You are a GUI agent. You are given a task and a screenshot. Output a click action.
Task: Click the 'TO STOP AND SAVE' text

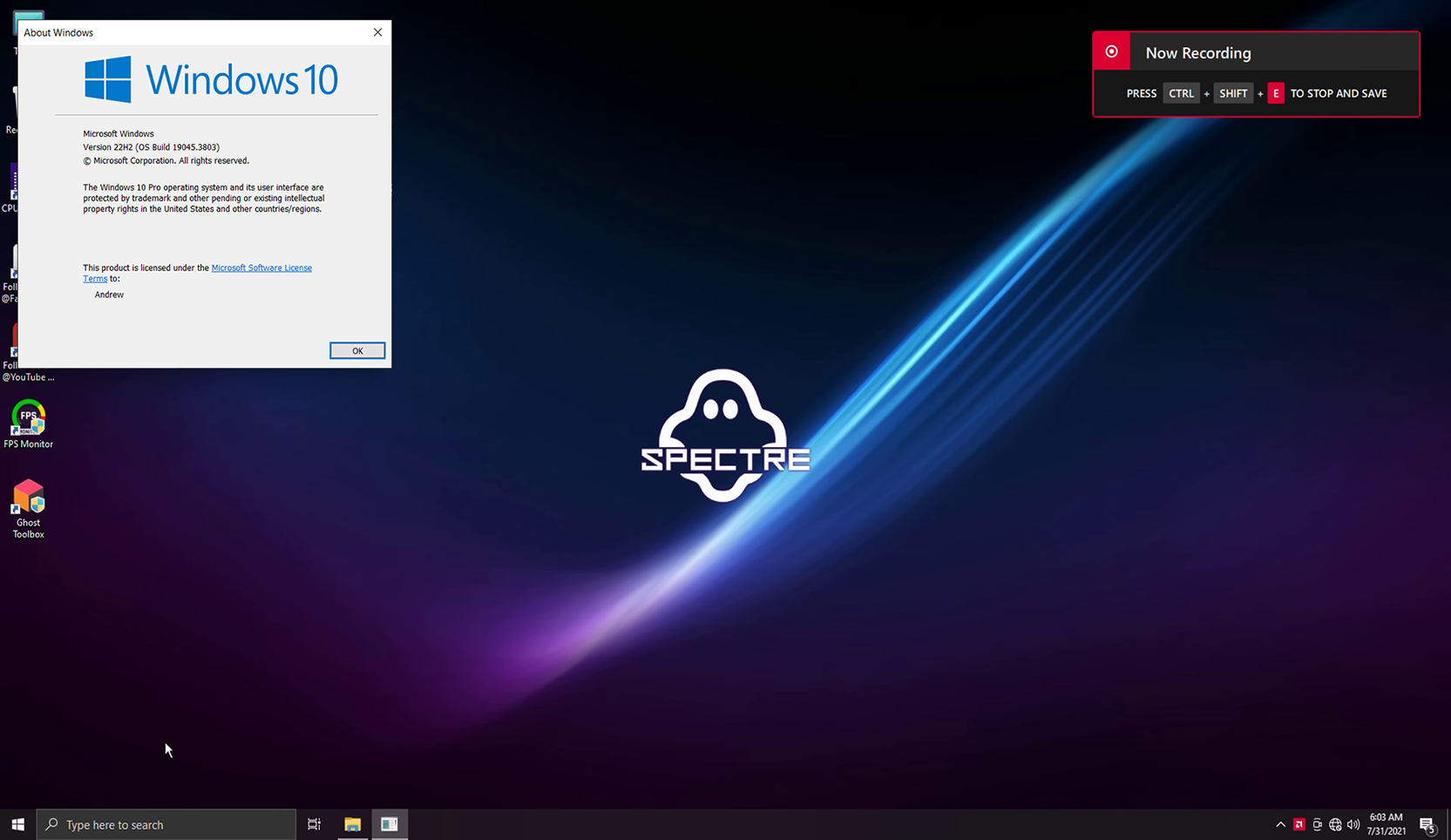click(1339, 93)
